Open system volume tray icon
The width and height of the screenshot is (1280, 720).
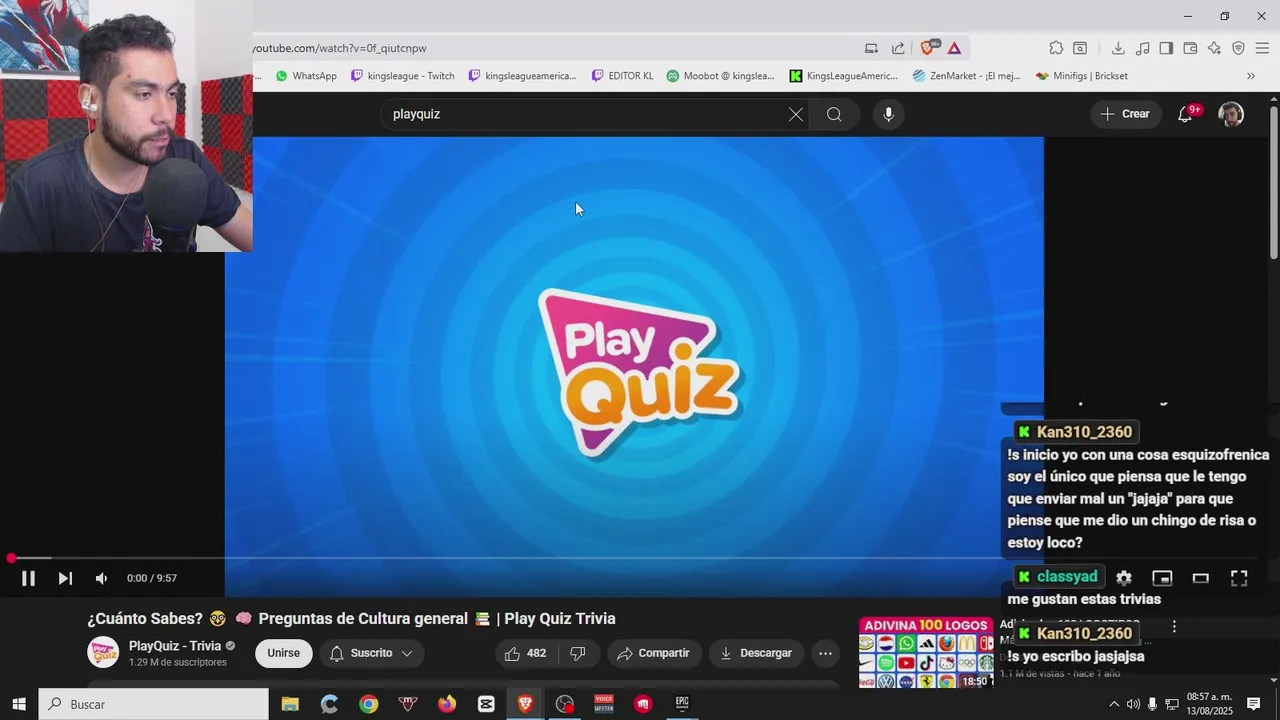pos(1133,704)
